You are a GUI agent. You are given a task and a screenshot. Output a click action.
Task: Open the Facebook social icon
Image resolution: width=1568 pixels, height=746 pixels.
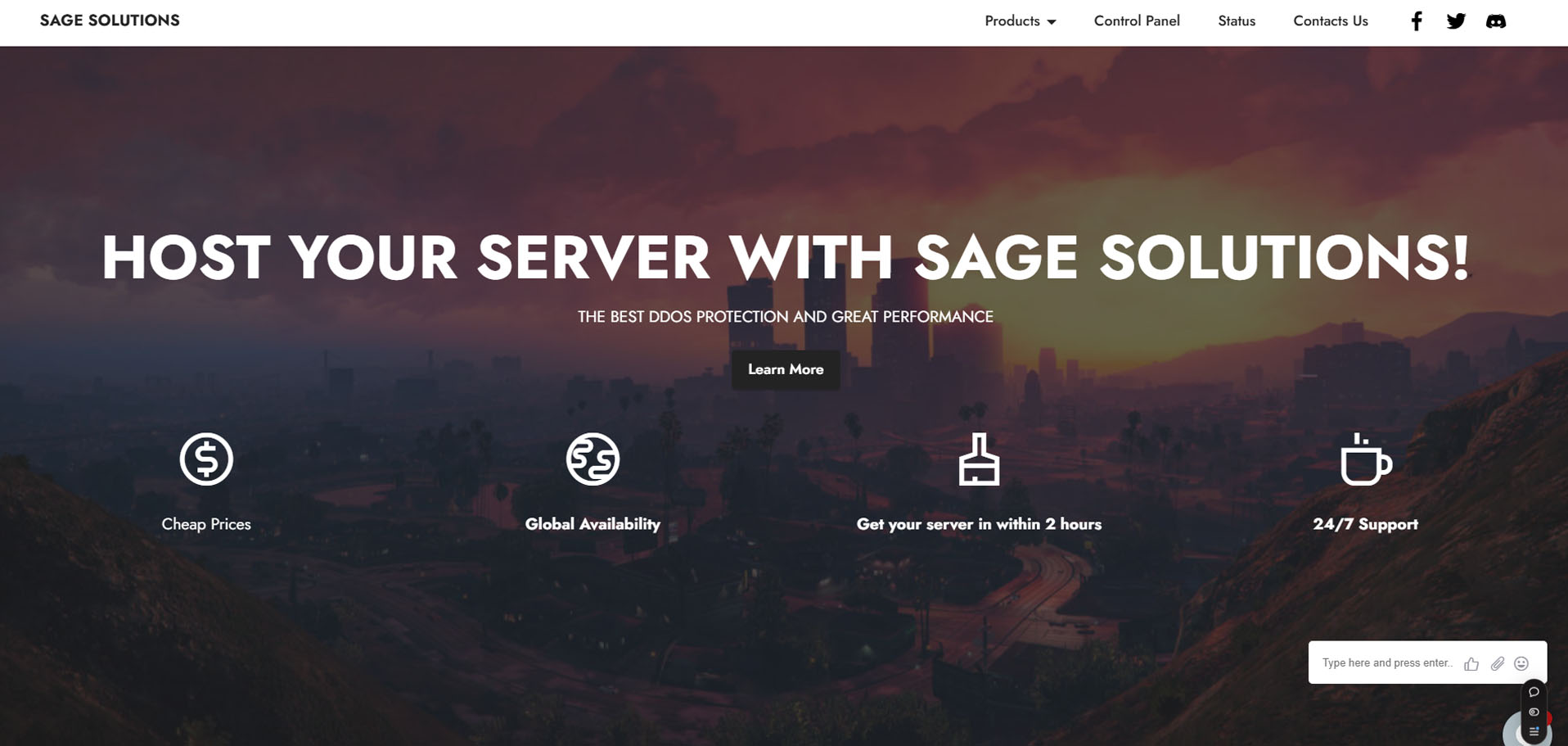coord(1416,21)
